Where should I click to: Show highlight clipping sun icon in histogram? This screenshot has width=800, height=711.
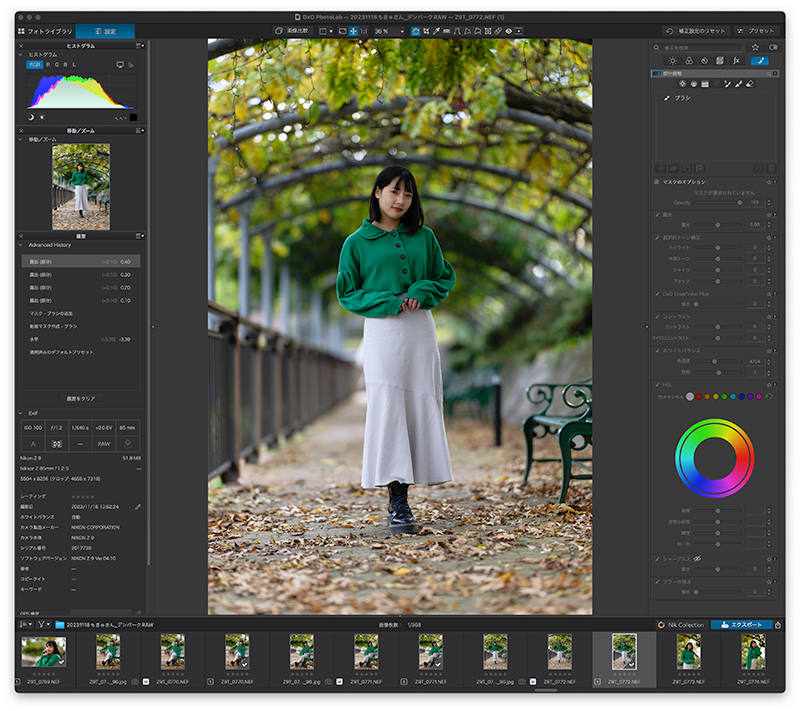coord(42,117)
